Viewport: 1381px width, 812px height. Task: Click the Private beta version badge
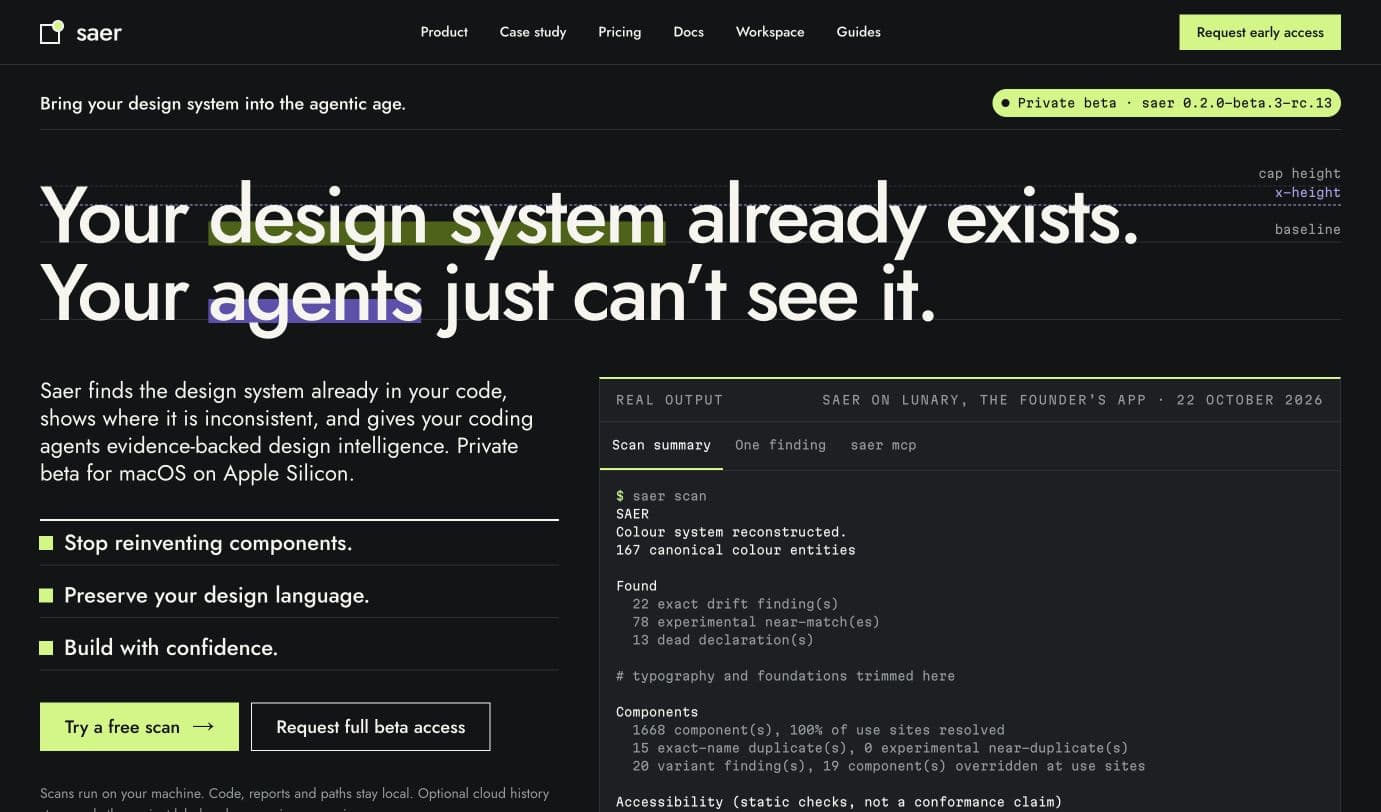click(x=1166, y=103)
